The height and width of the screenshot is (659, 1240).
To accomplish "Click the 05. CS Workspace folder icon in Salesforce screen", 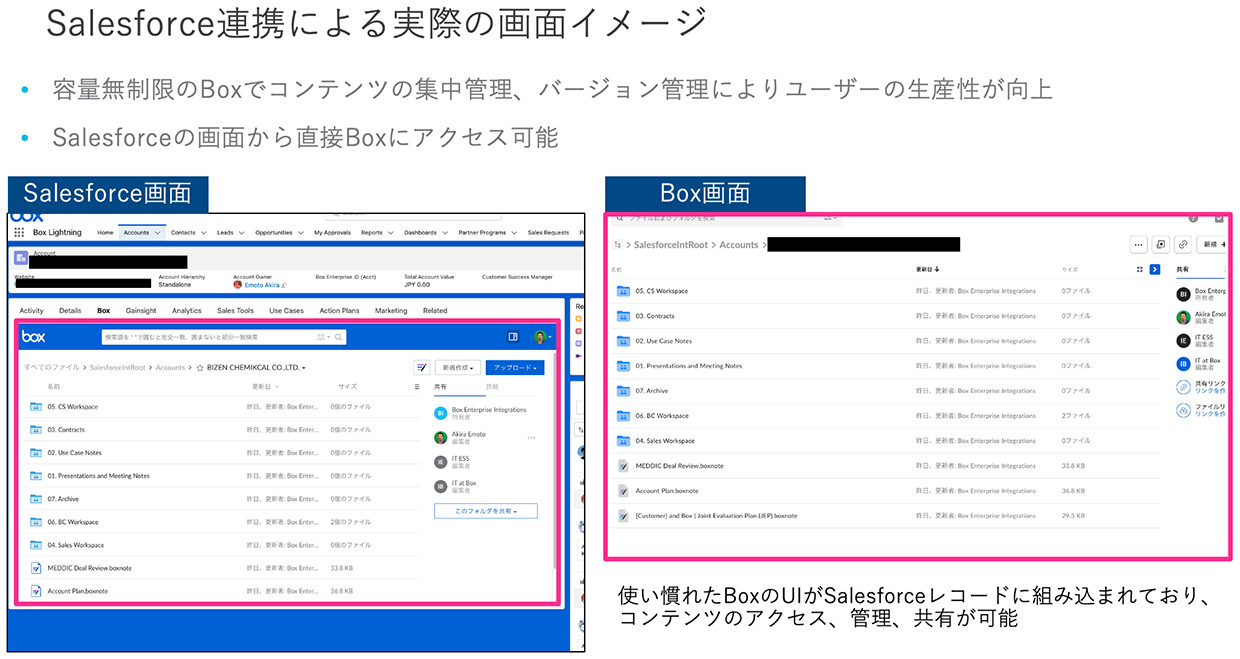I will click(37, 407).
